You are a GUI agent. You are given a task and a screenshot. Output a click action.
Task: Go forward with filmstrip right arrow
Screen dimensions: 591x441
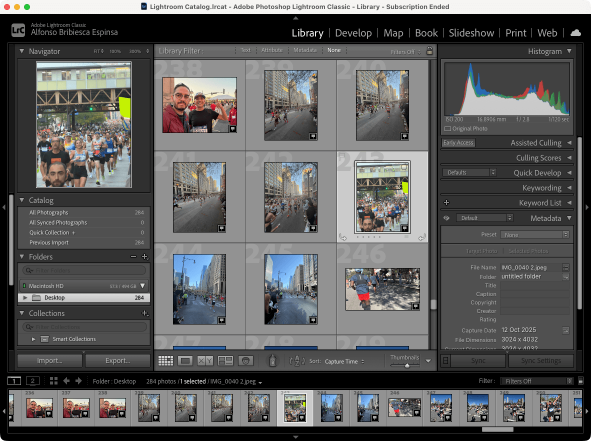coord(78,381)
